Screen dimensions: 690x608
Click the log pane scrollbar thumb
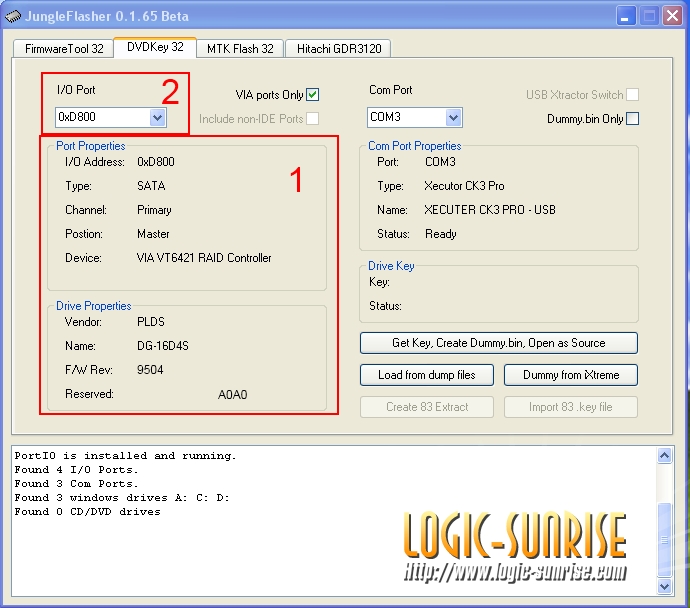click(664, 540)
